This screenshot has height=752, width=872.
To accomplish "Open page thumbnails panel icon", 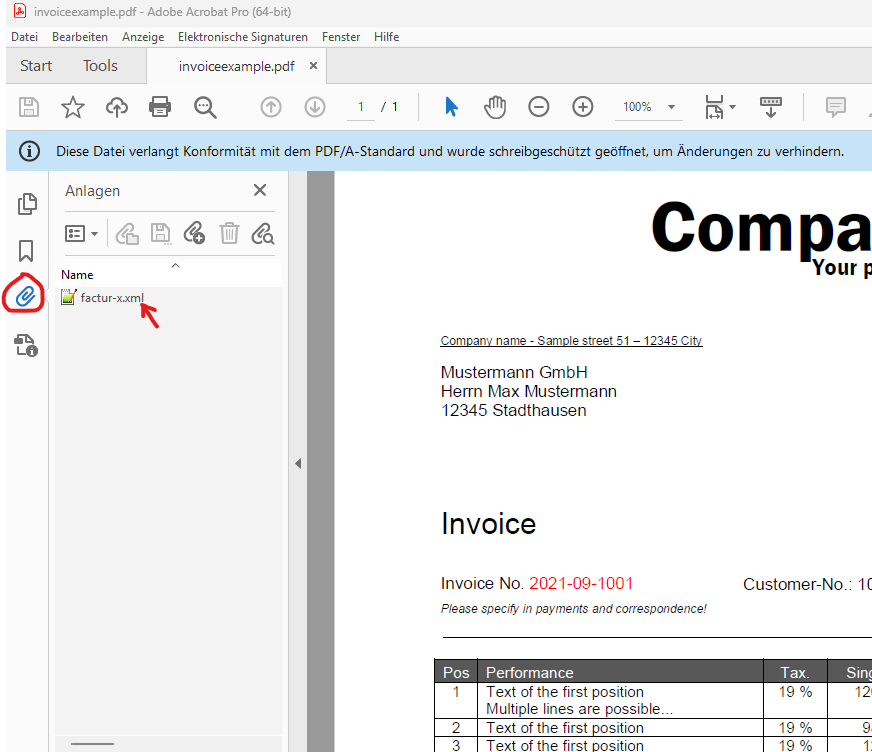I will point(27,204).
